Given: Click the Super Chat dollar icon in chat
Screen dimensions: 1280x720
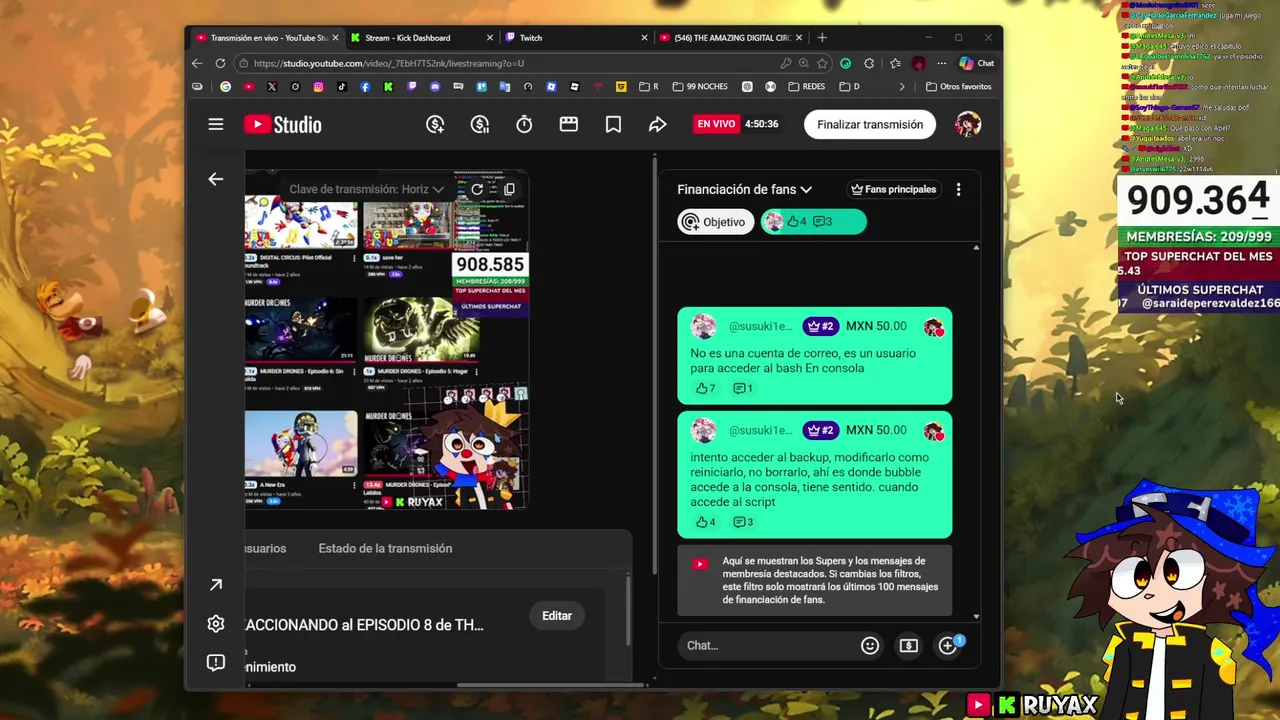Looking at the screenshot, I should 909,645.
